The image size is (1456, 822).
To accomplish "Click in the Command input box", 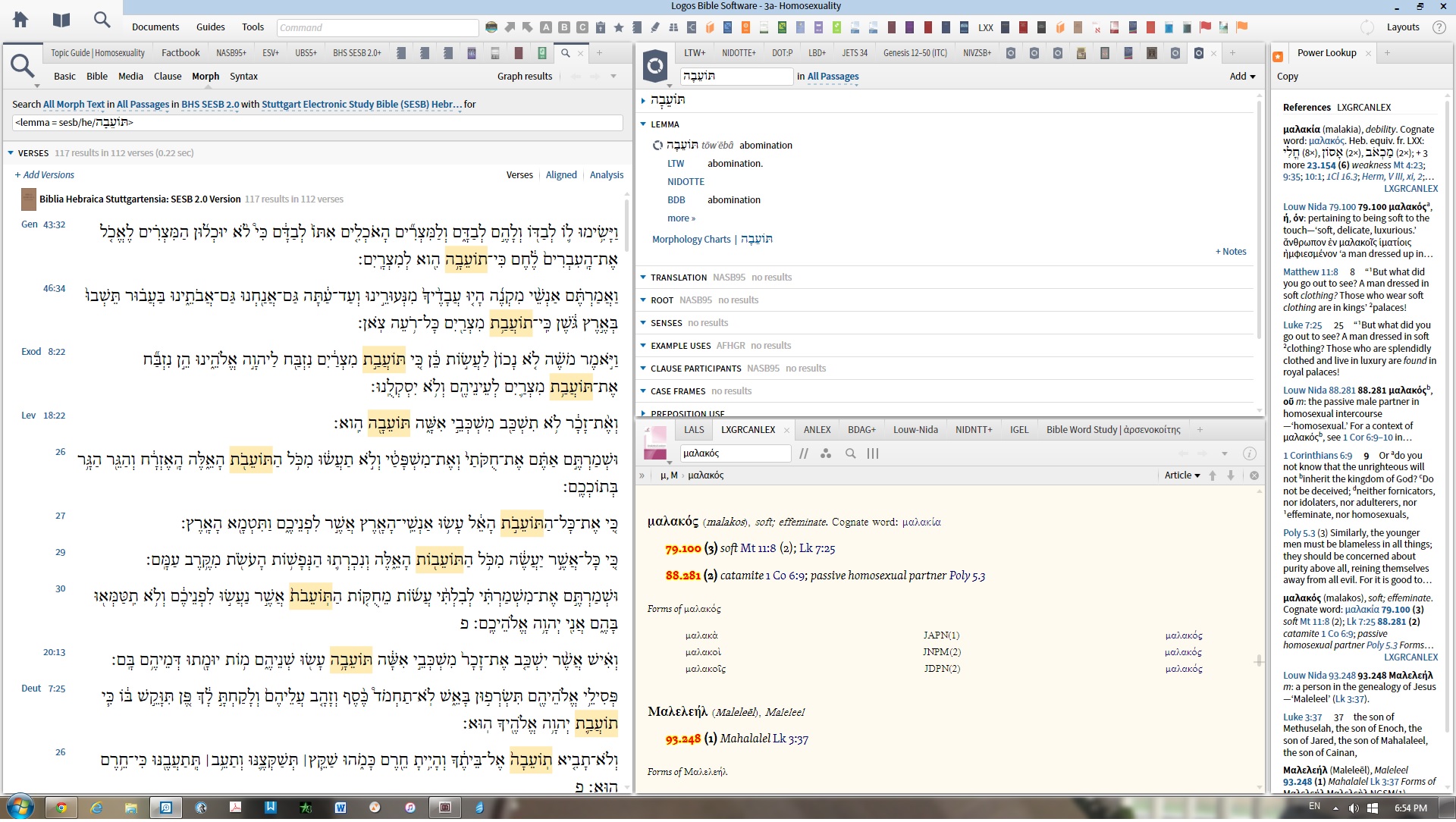I will [x=377, y=28].
